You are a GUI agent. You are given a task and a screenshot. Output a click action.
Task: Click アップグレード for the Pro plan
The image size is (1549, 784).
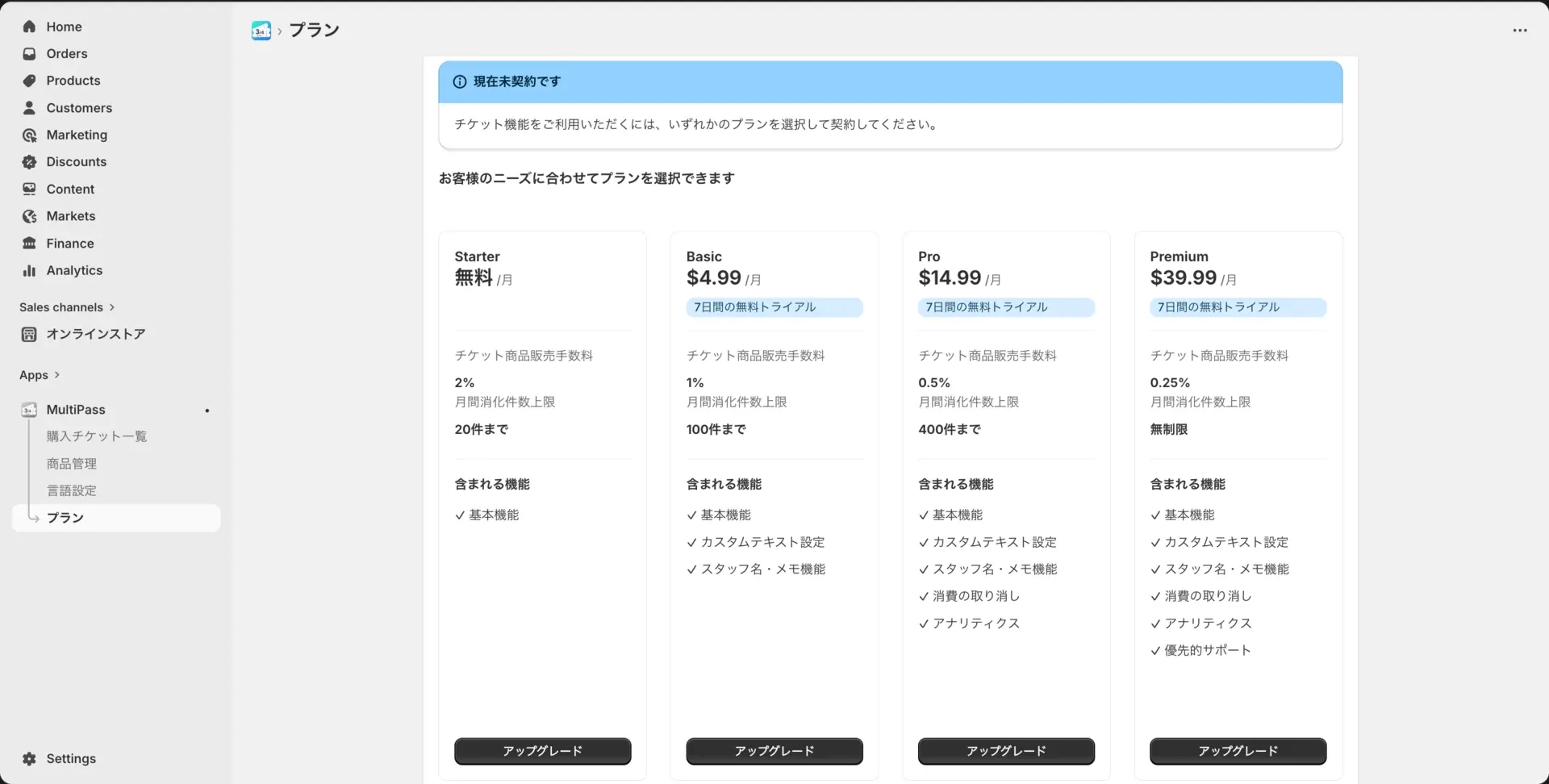point(1006,751)
